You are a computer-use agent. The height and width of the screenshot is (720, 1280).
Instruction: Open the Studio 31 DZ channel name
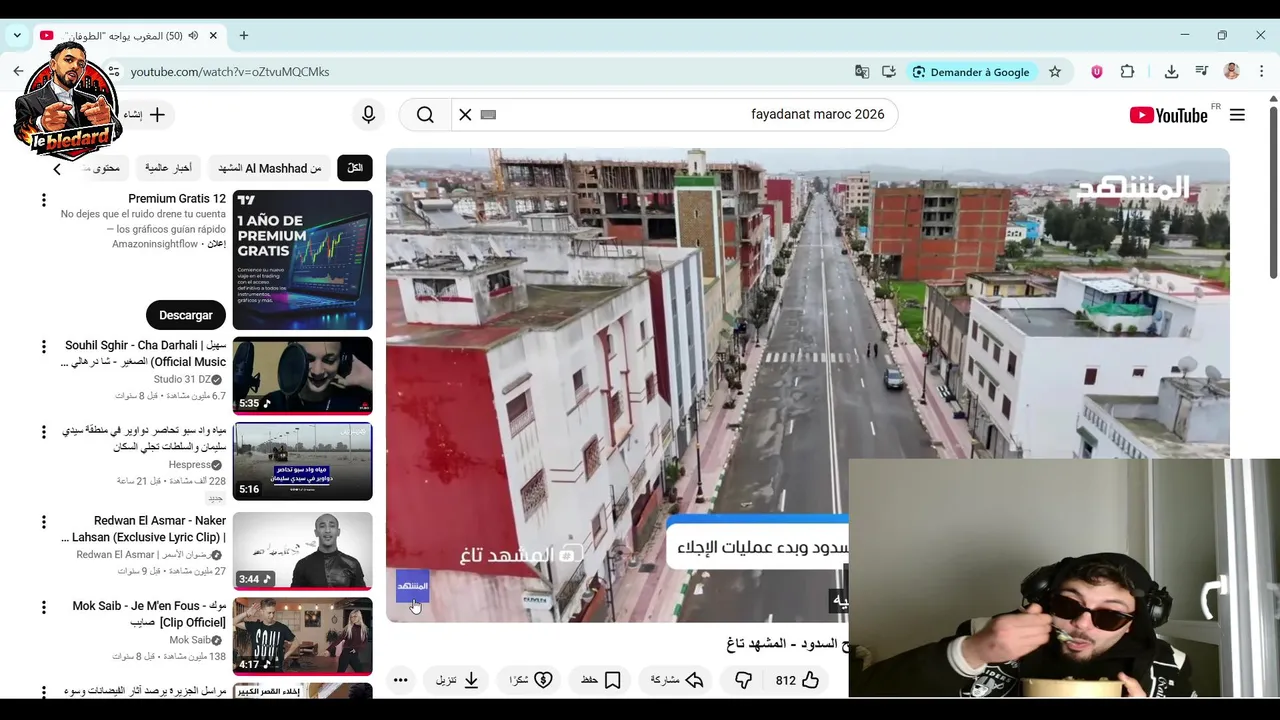click(182, 380)
